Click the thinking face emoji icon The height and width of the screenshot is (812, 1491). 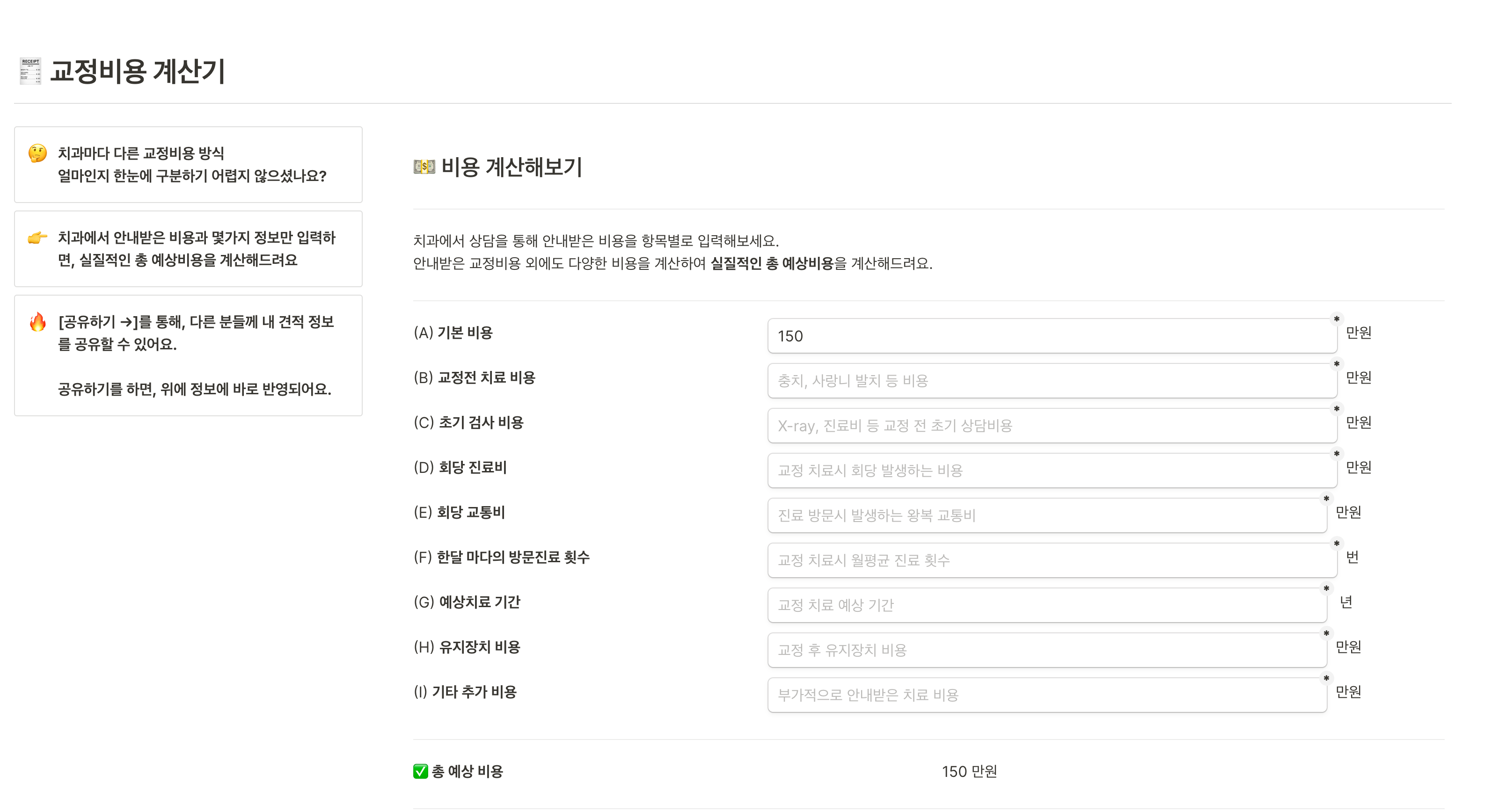[x=37, y=153]
